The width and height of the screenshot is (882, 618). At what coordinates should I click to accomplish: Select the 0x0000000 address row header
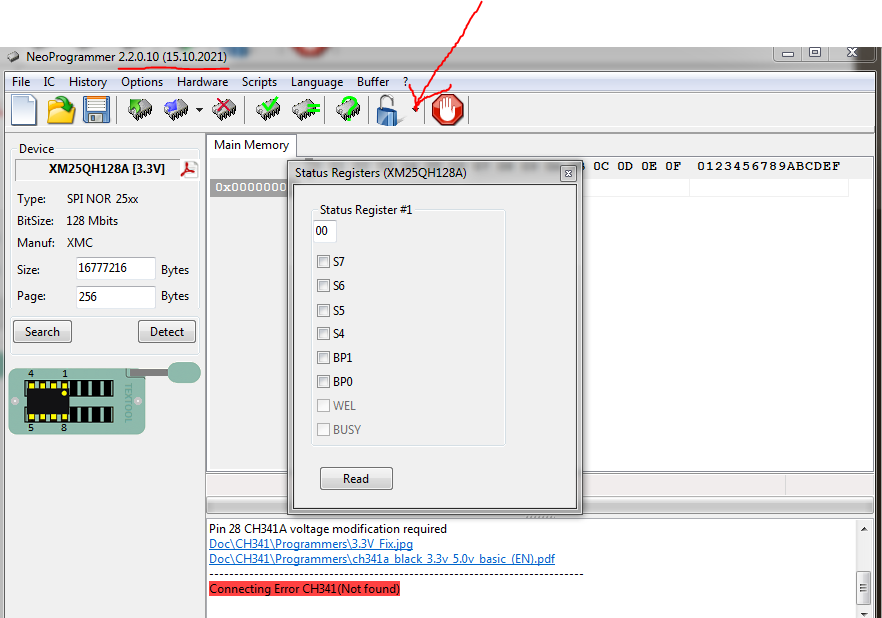(251, 187)
